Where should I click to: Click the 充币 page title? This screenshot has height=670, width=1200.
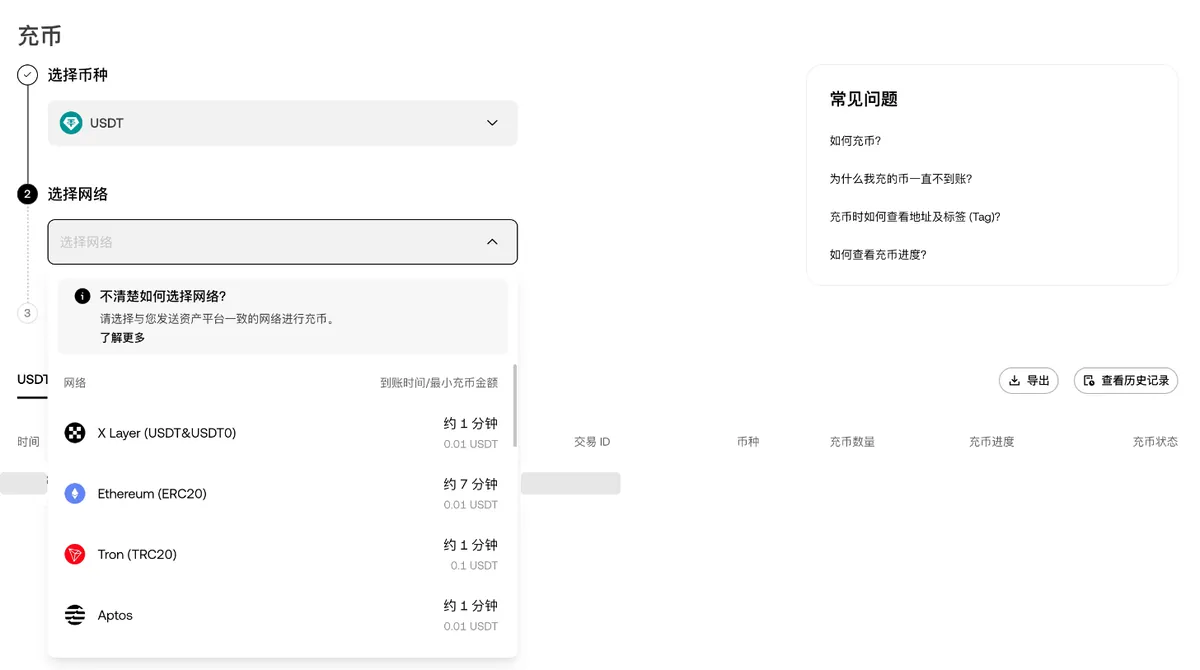(x=40, y=36)
